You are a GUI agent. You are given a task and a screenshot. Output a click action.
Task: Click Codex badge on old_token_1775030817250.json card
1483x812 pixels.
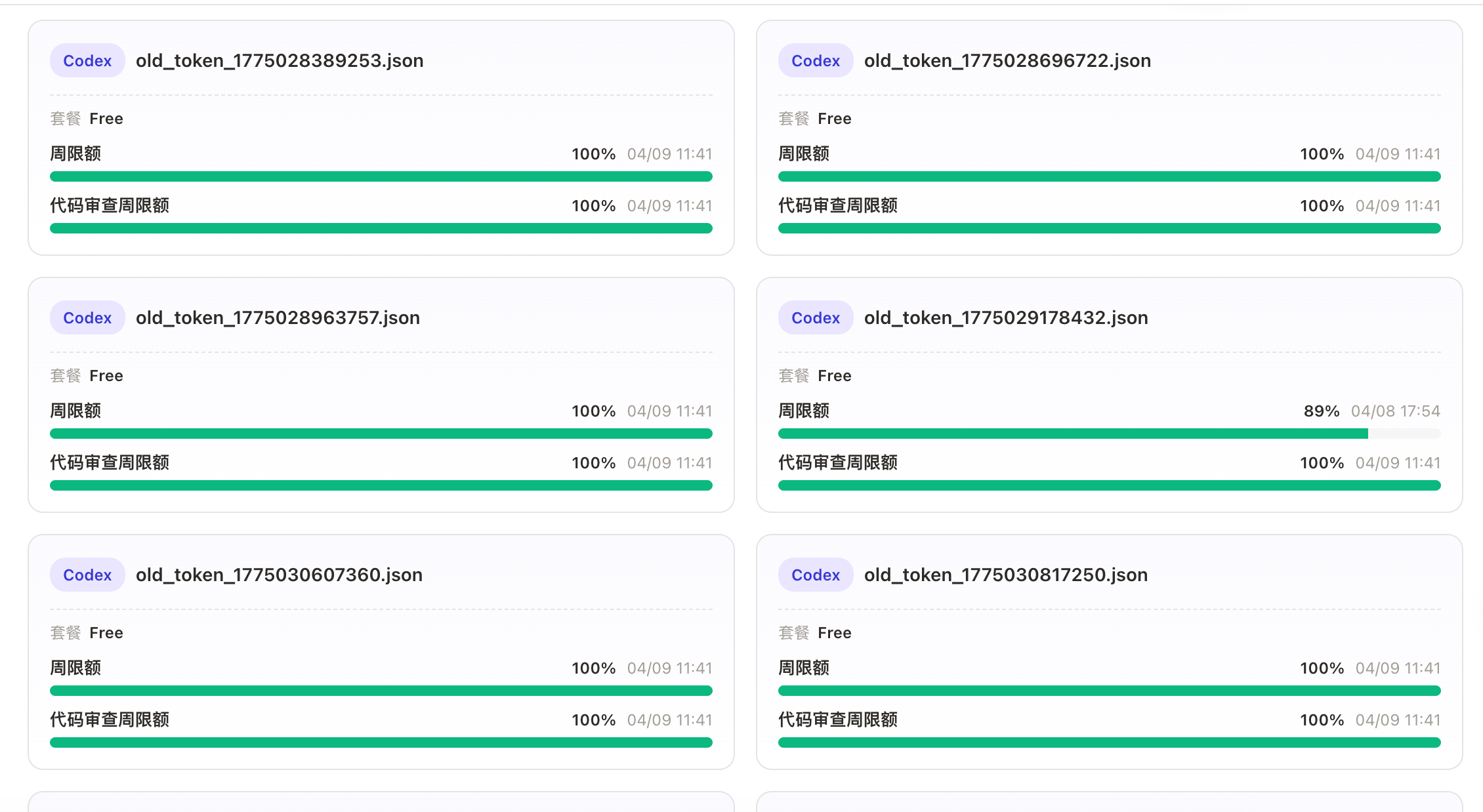click(816, 575)
